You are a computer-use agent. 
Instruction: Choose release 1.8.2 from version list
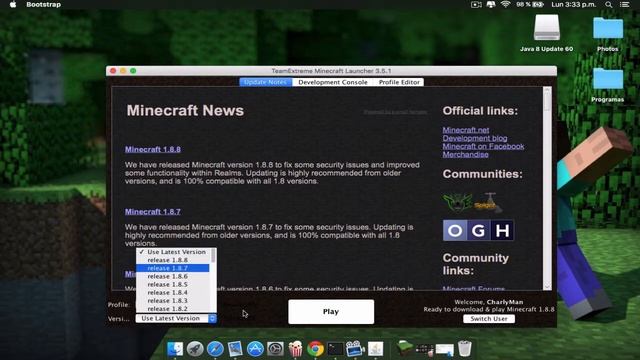click(173, 309)
